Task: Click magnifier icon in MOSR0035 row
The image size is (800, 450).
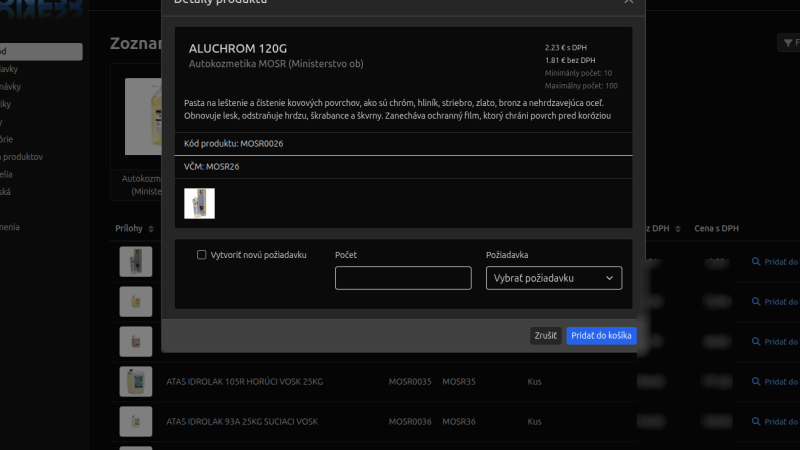Action: click(x=756, y=382)
